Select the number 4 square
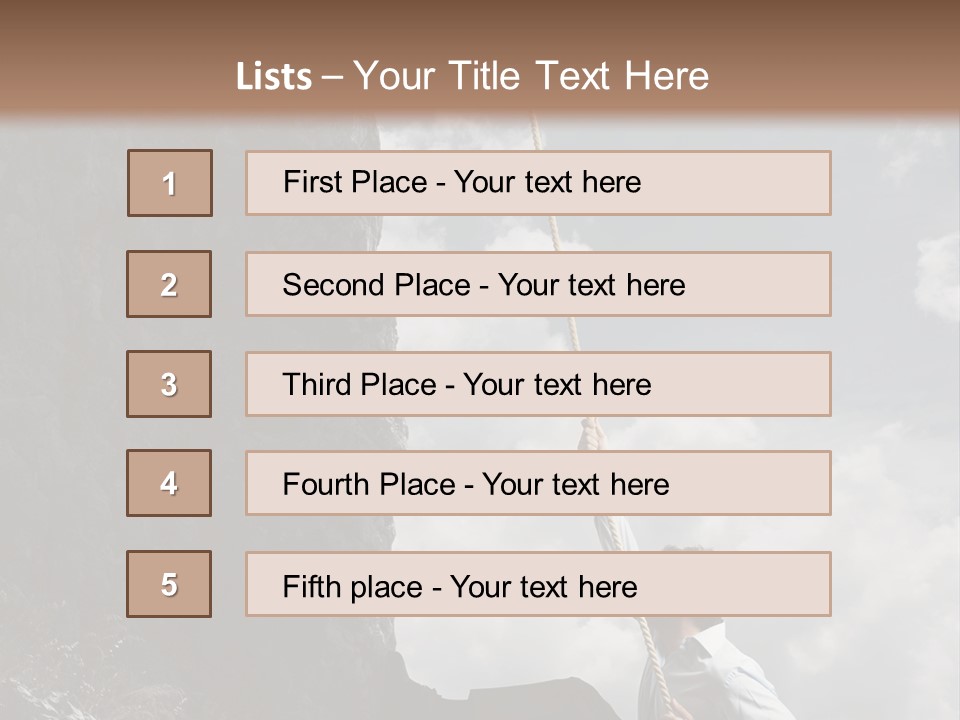960x720 pixels. pyautogui.click(x=169, y=483)
